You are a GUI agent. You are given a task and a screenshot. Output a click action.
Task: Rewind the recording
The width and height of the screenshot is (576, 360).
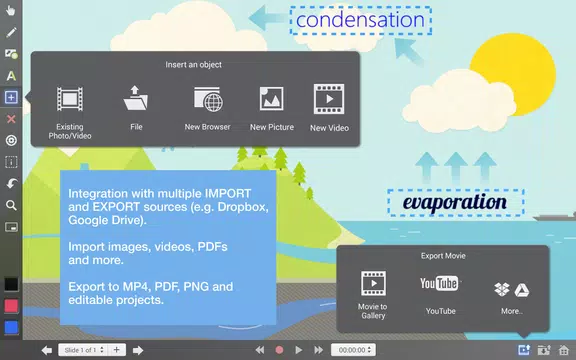pos(260,350)
